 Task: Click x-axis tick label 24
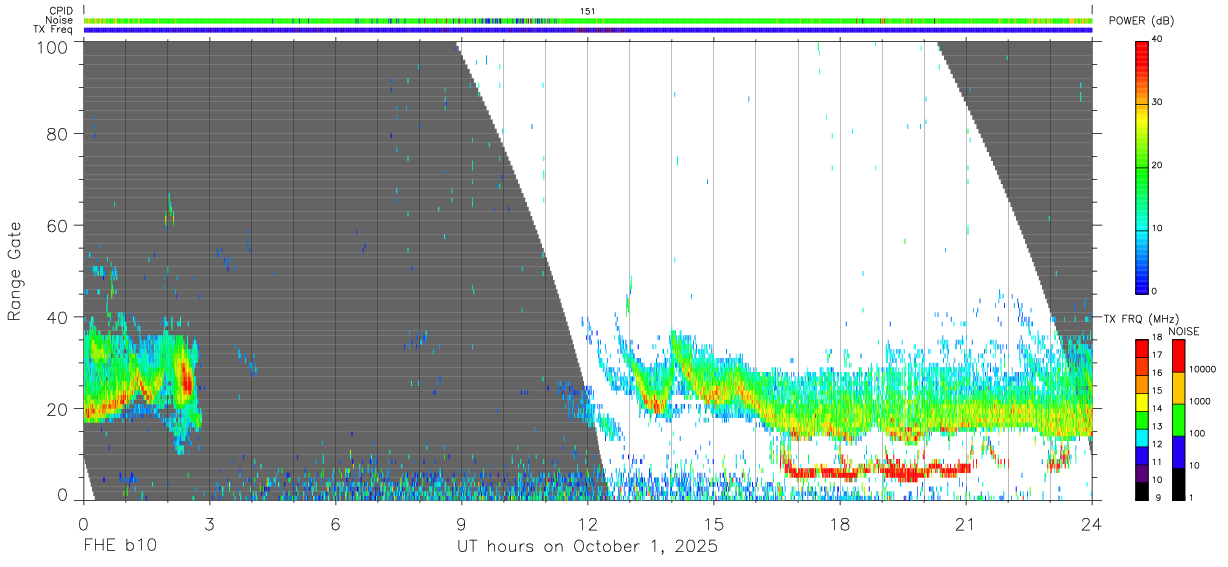[1091, 524]
